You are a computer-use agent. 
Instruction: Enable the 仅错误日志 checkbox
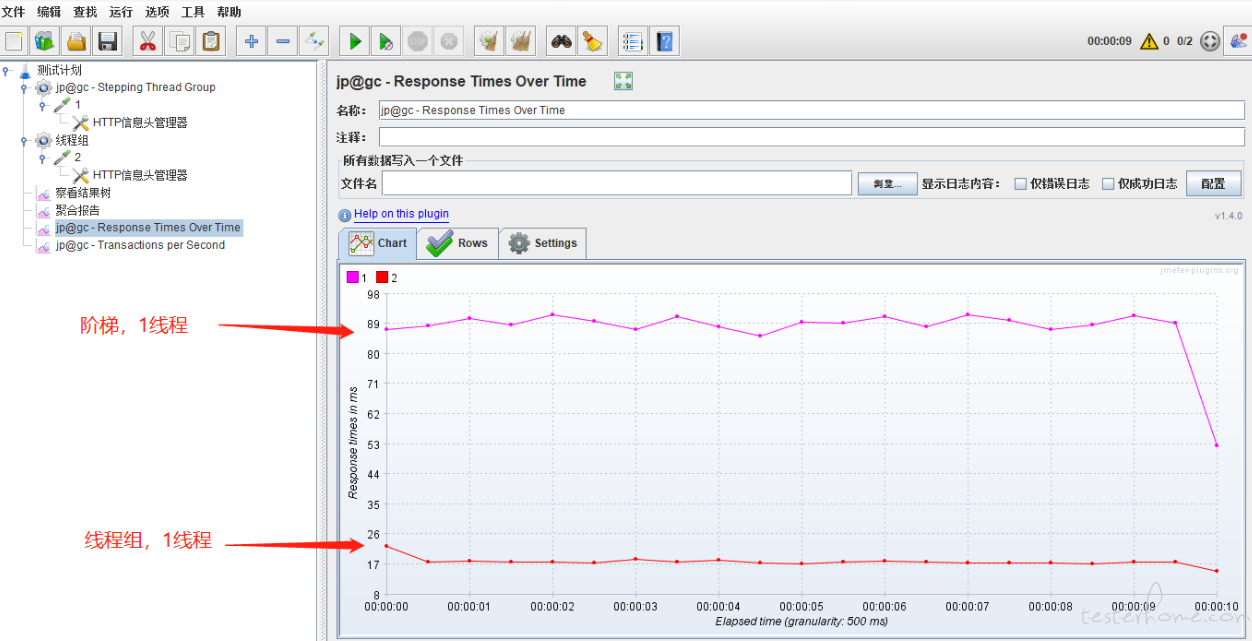tap(1021, 184)
